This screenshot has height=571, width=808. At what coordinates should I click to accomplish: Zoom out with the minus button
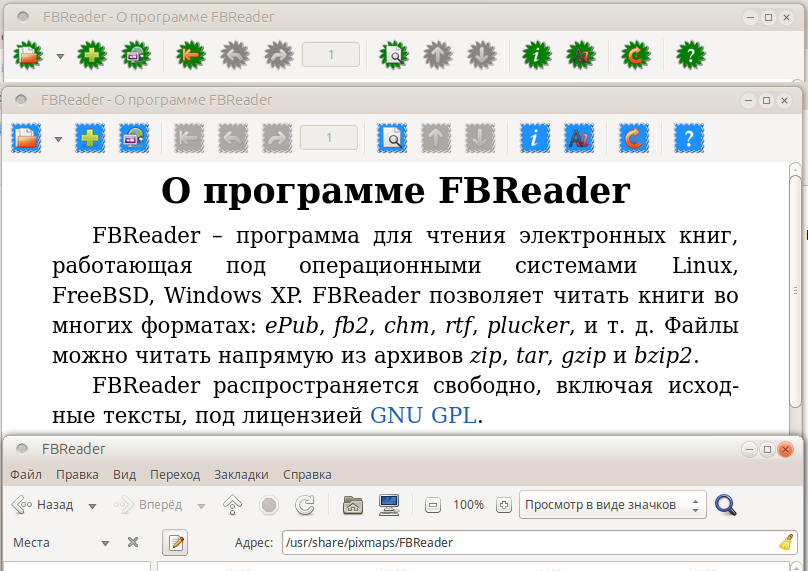click(433, 505)
